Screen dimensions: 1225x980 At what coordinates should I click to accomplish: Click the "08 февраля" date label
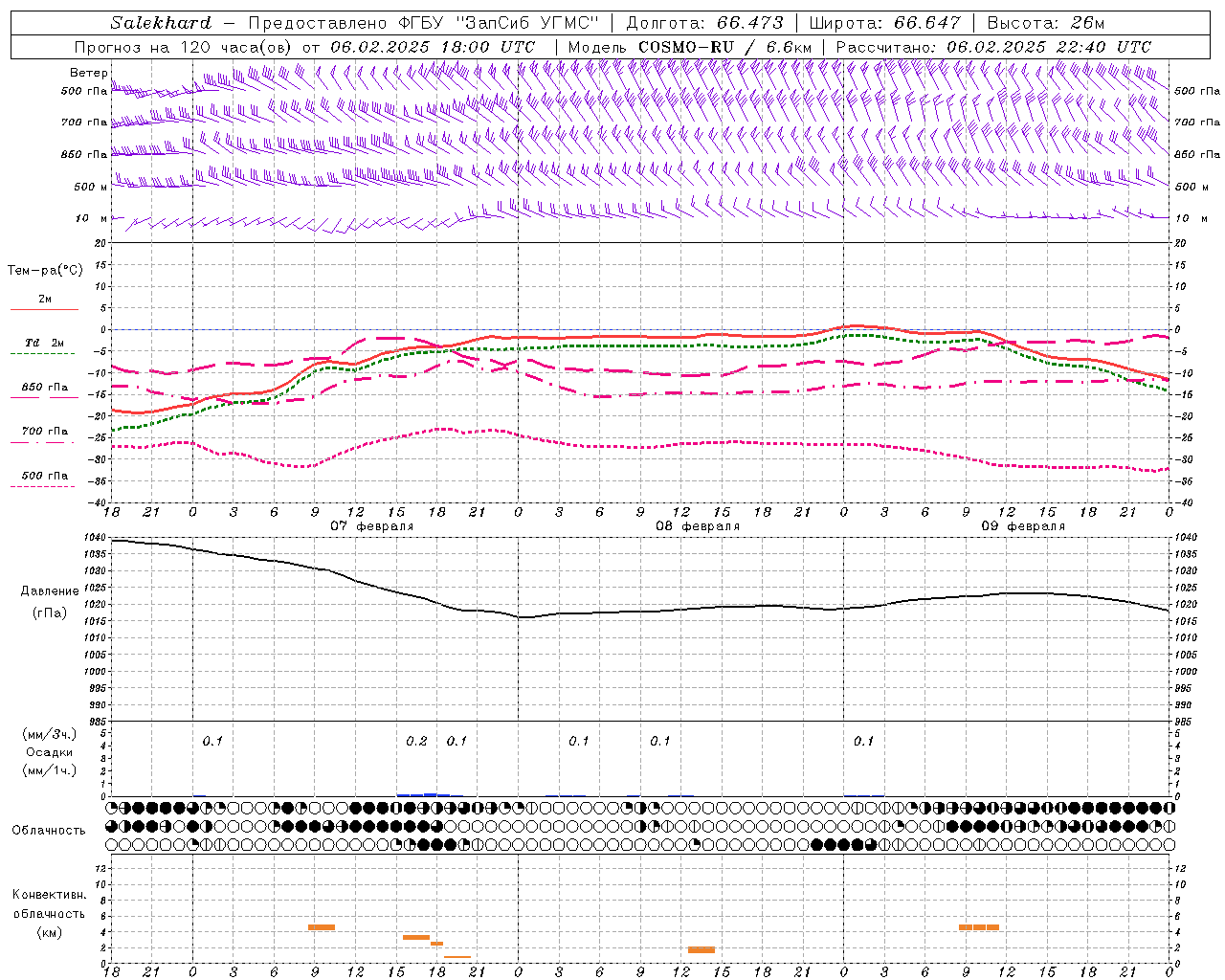coord(698,526)
